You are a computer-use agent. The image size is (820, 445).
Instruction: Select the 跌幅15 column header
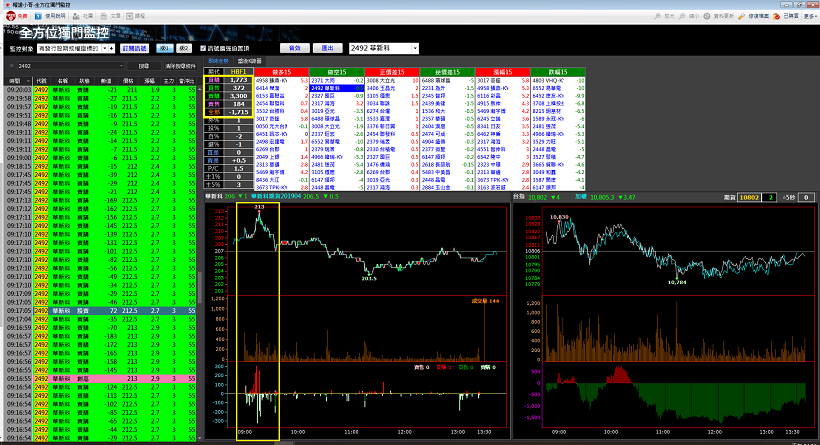(x=558, y=72)
